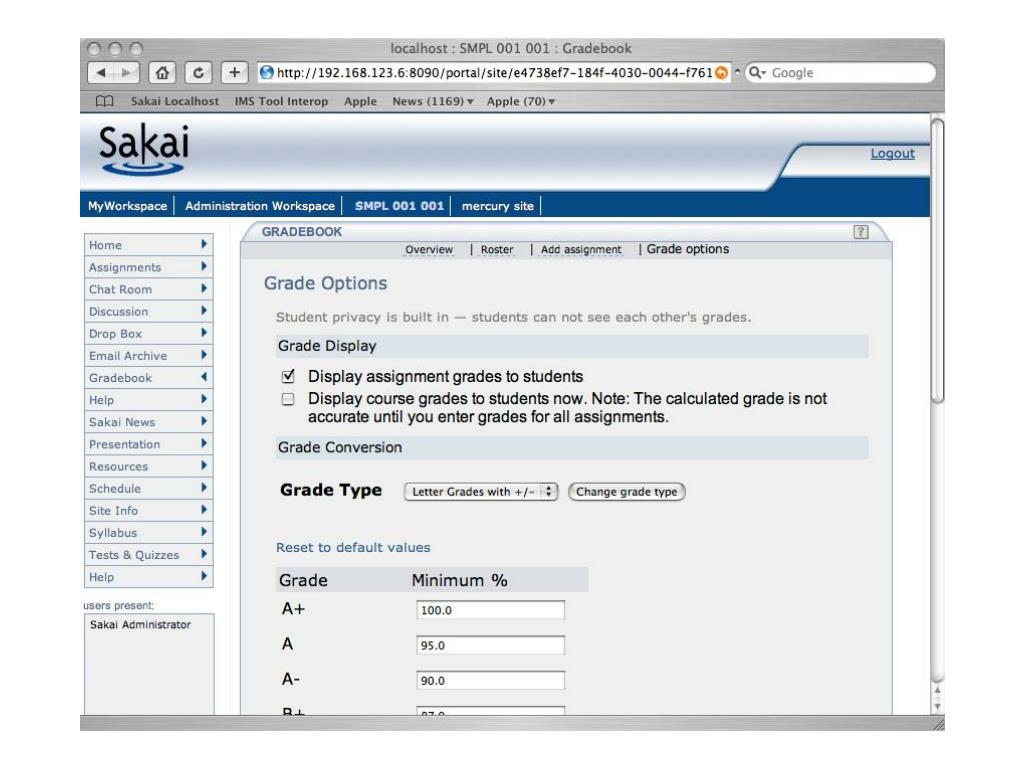Open the Gradebook Roster link
The height and width of the screenshot is (768, 1024).
coord(497,249)
